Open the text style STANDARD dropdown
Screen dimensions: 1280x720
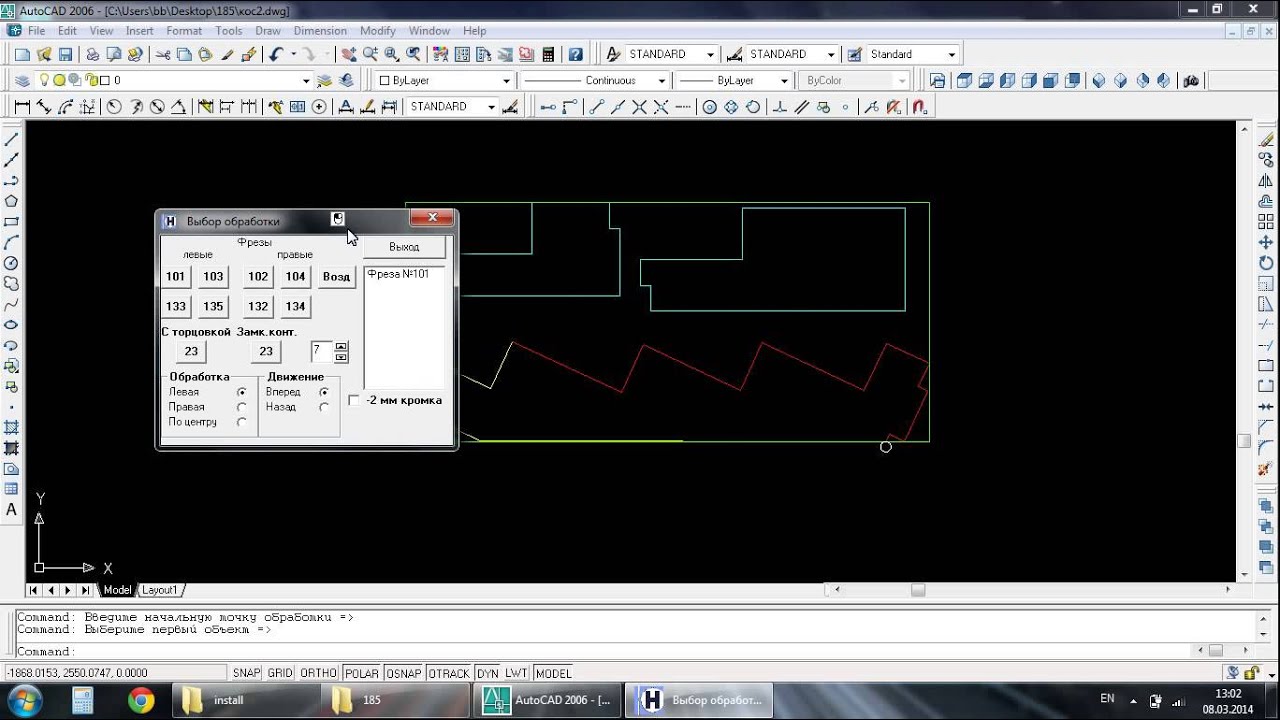710,54
